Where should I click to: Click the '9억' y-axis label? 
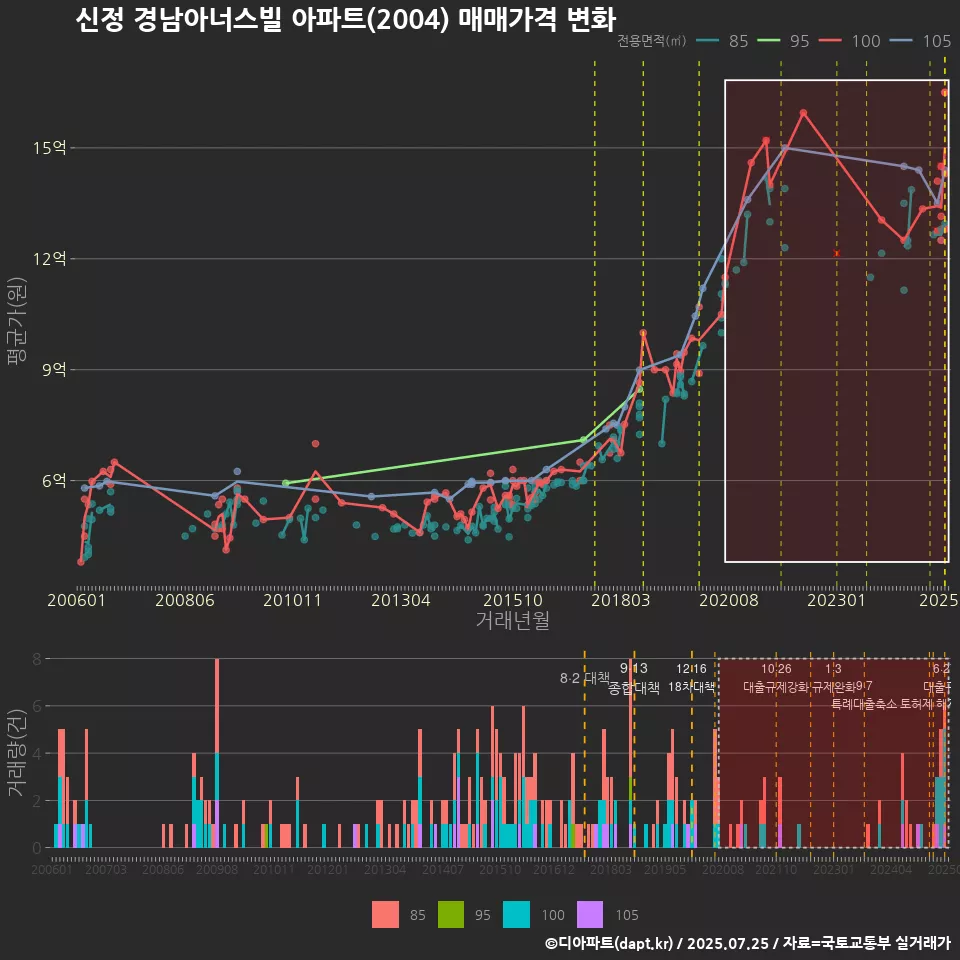coord(54,369)
